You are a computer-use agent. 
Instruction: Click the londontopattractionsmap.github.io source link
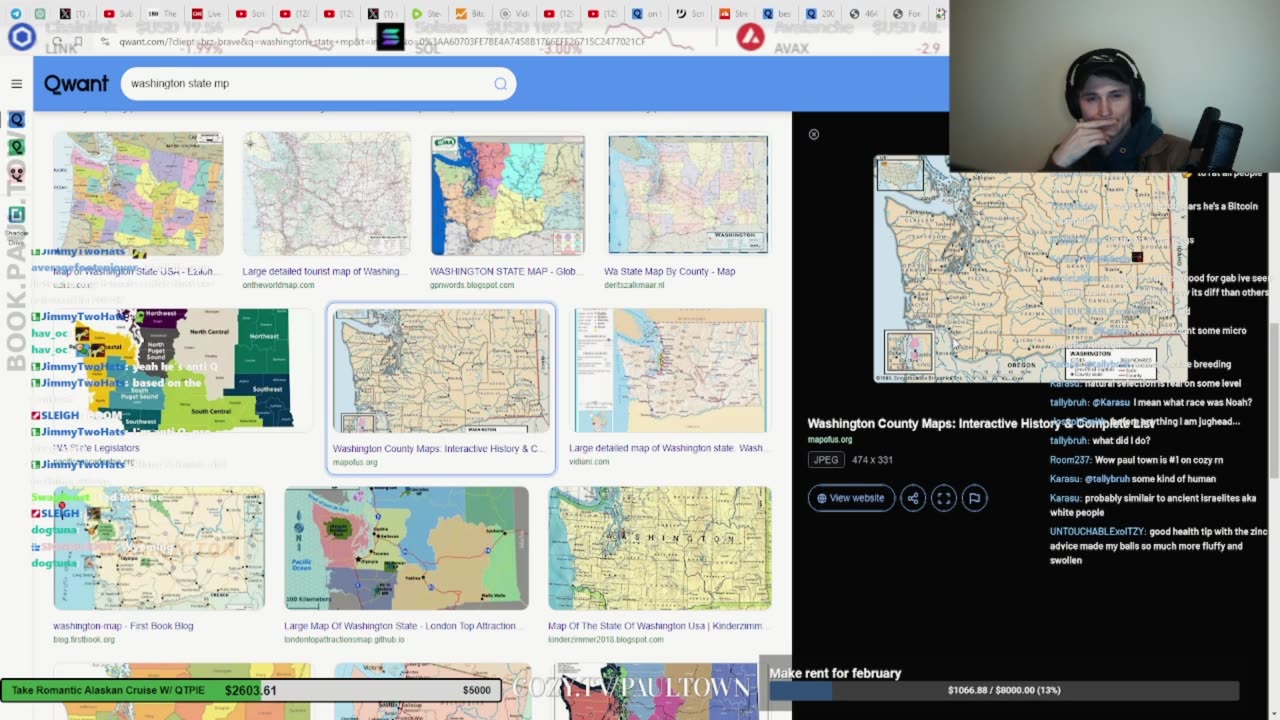coord(344,639)
